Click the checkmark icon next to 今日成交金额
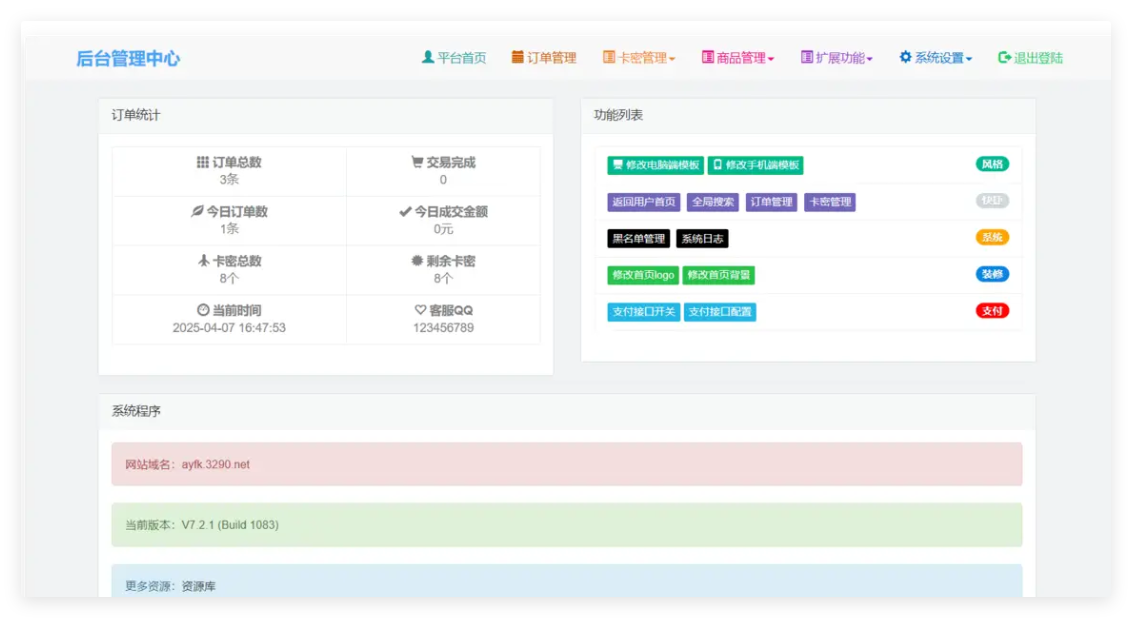The image size is (1132, 618). 405,212
